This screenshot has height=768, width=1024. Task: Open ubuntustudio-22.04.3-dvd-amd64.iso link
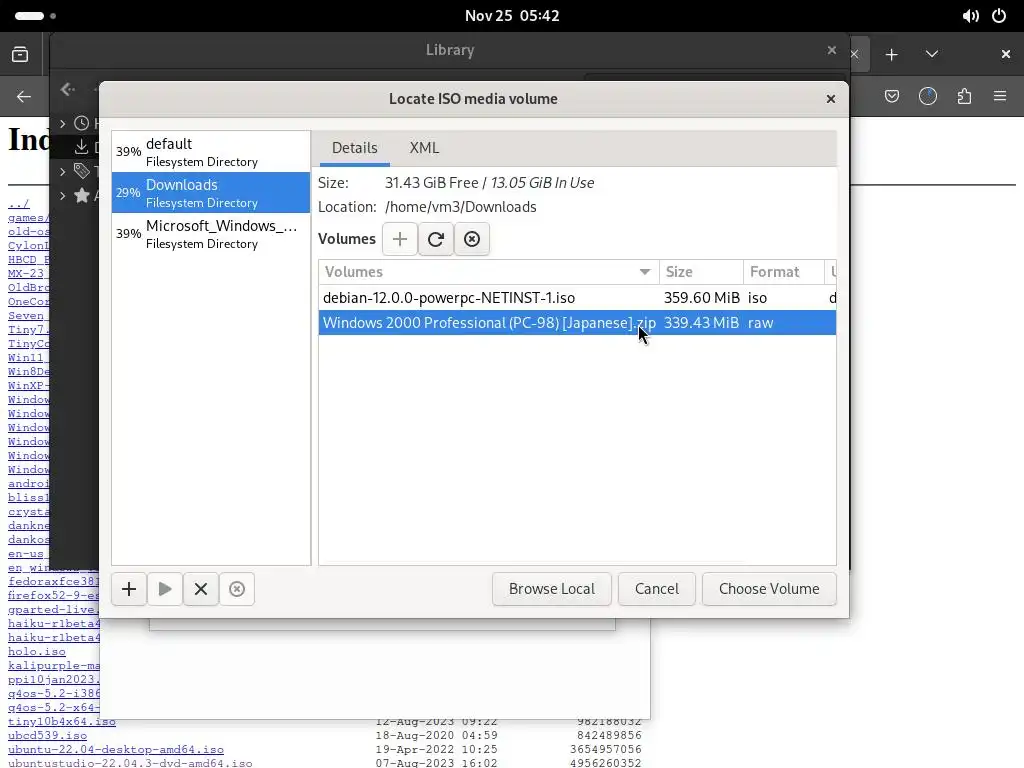pyautogui.click(x=130, y=763)
